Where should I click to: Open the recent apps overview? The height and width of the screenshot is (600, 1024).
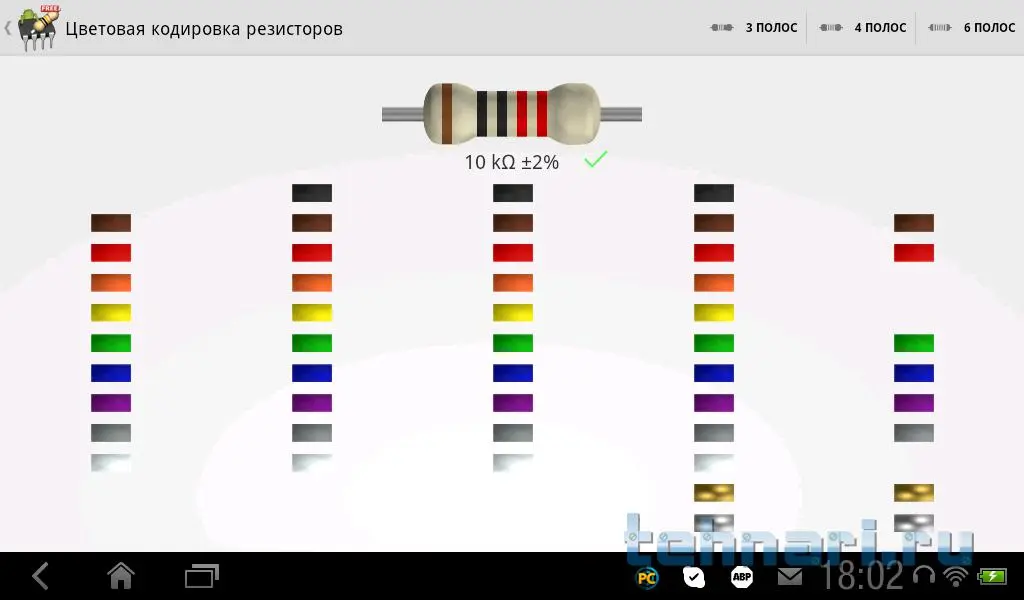[202, 576]
